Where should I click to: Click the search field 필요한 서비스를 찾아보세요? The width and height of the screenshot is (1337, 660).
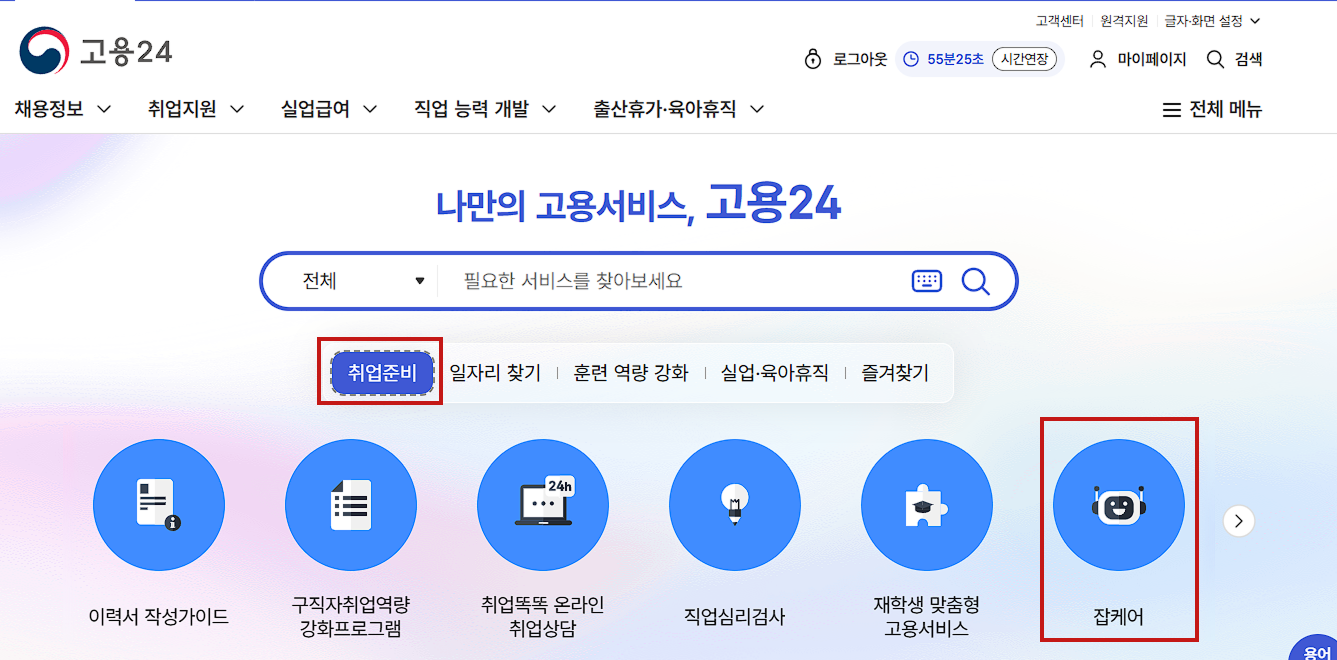pyautogui.click(x=670, y=281)
